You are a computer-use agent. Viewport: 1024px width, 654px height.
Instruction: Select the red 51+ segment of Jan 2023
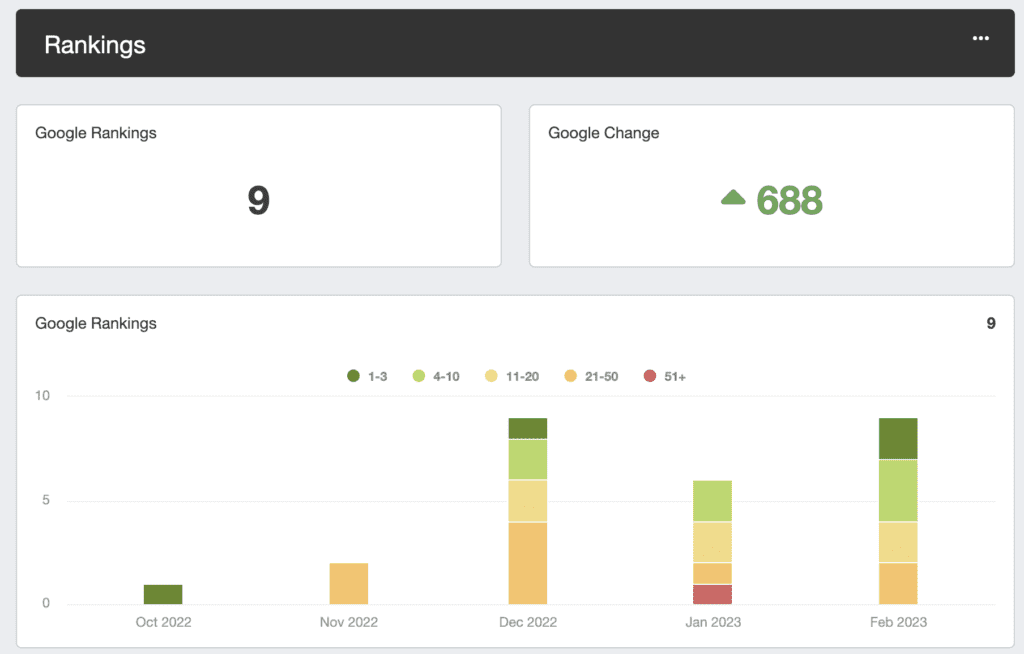coord(712,594)
